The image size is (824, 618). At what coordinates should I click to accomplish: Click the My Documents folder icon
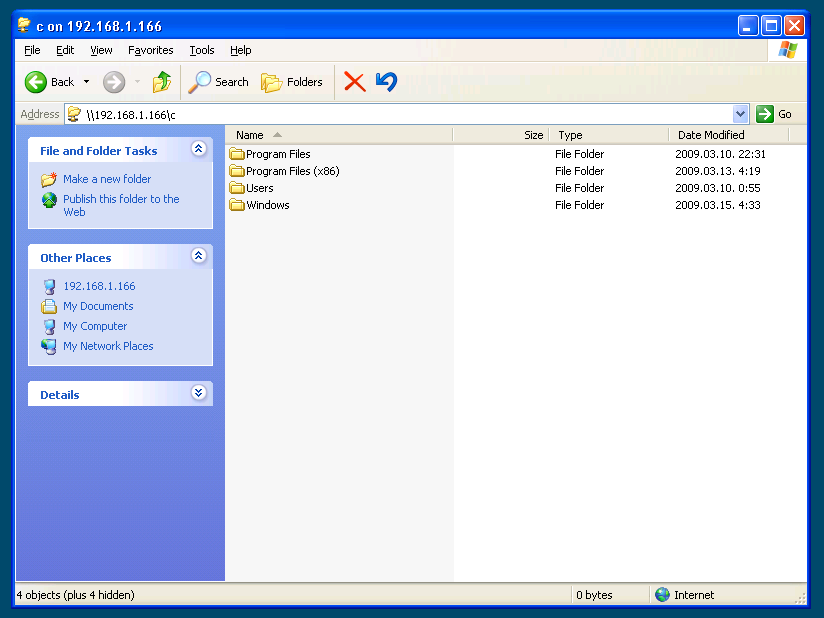49,306
